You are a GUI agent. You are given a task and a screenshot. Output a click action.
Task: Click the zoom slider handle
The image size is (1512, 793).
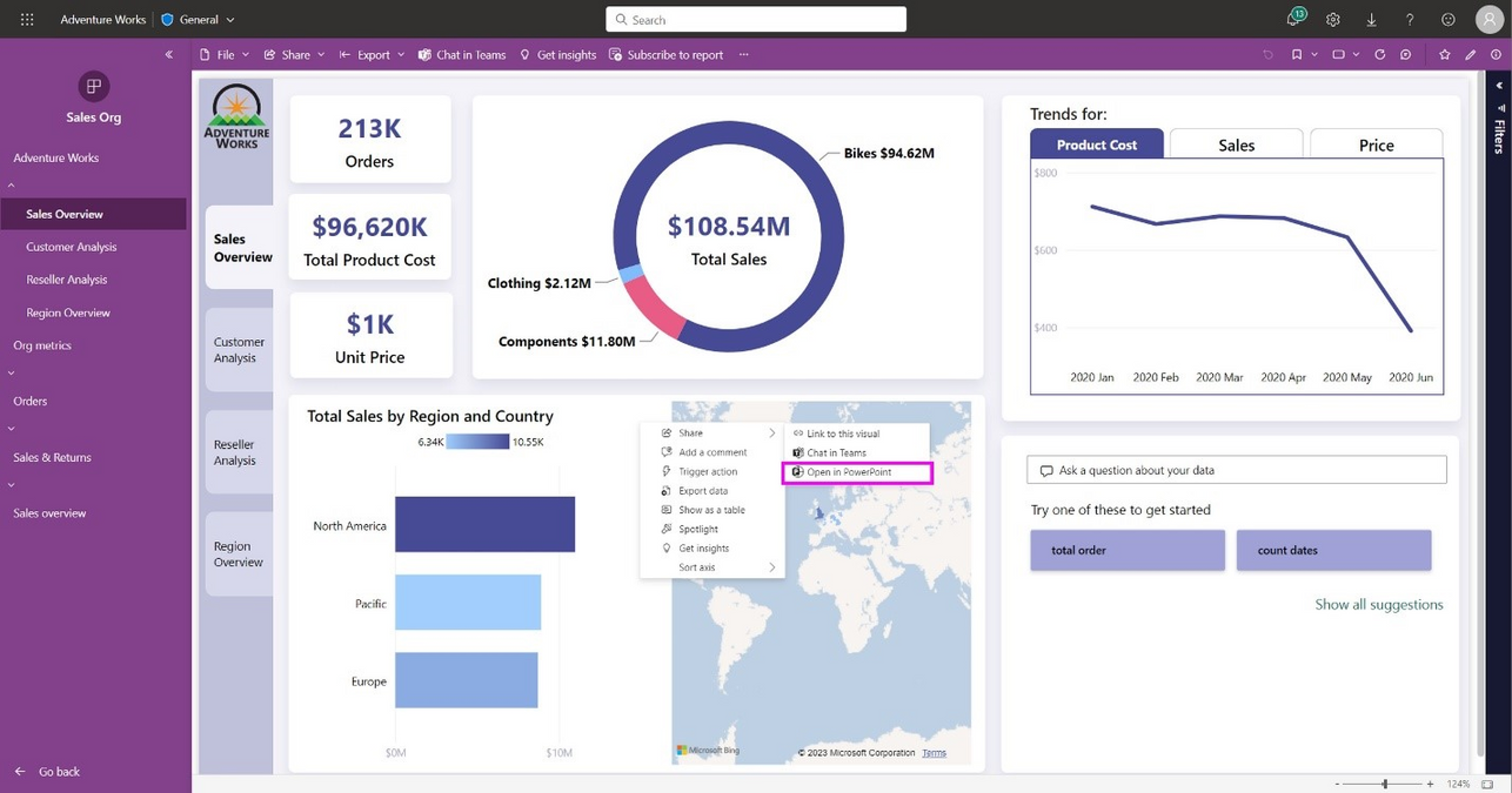(x=1385, y=784)
